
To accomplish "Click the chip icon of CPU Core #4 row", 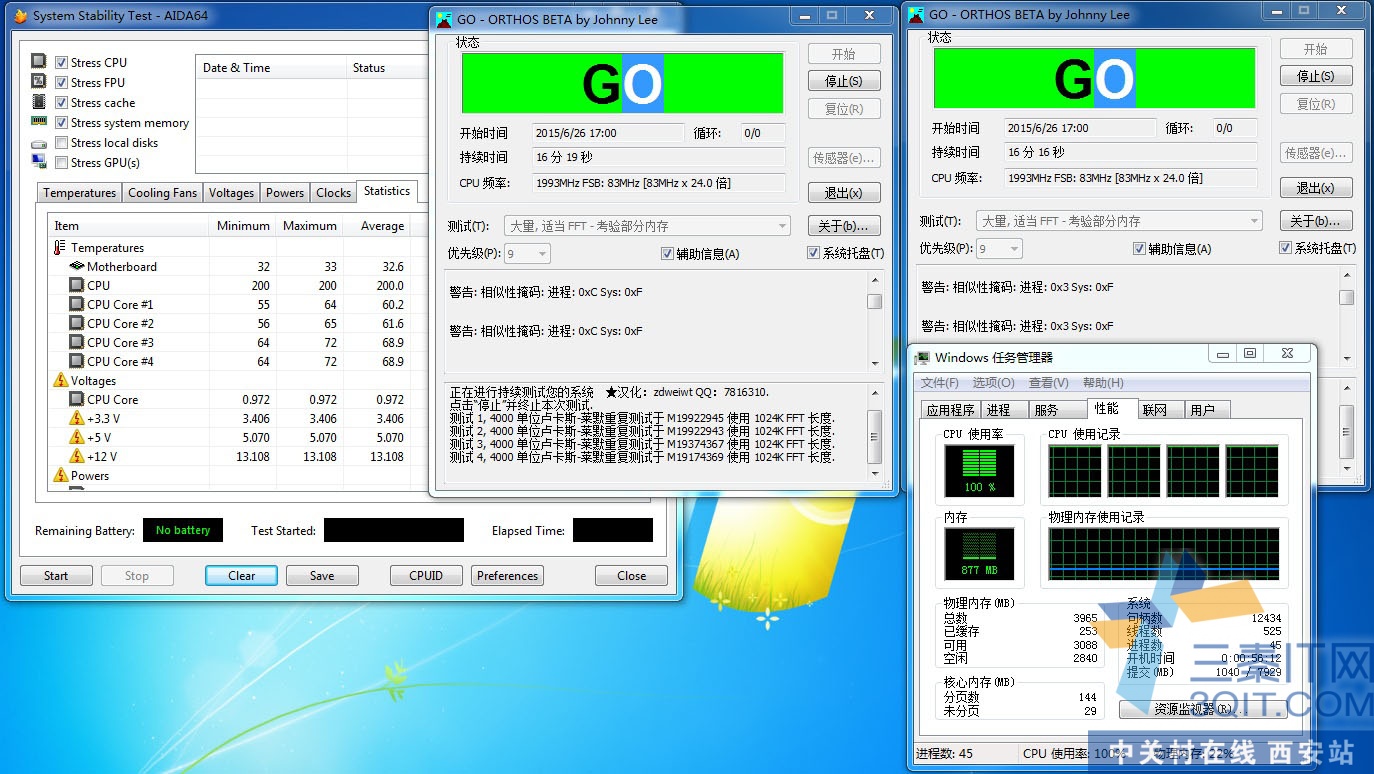I will (77, 361).
